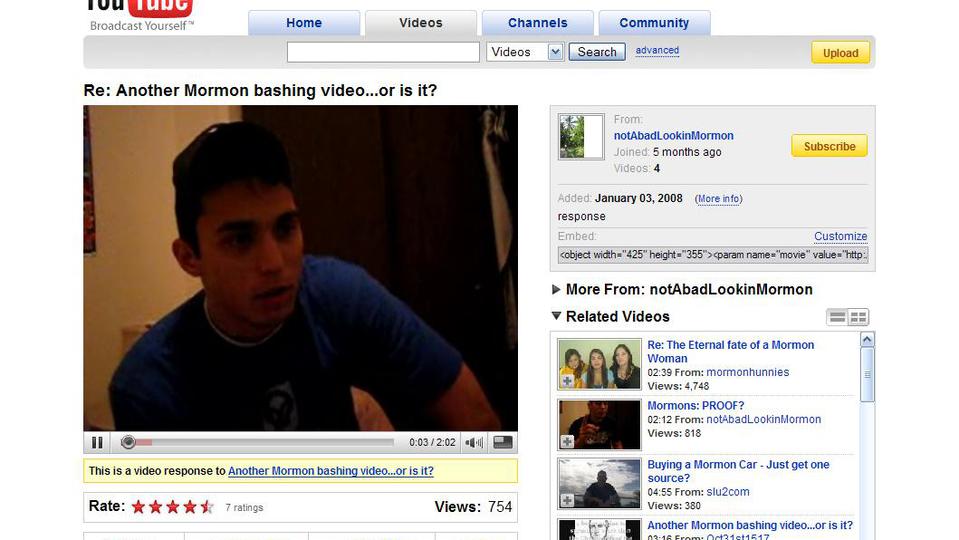Rate the video with the fifth star

pos(207,507)
